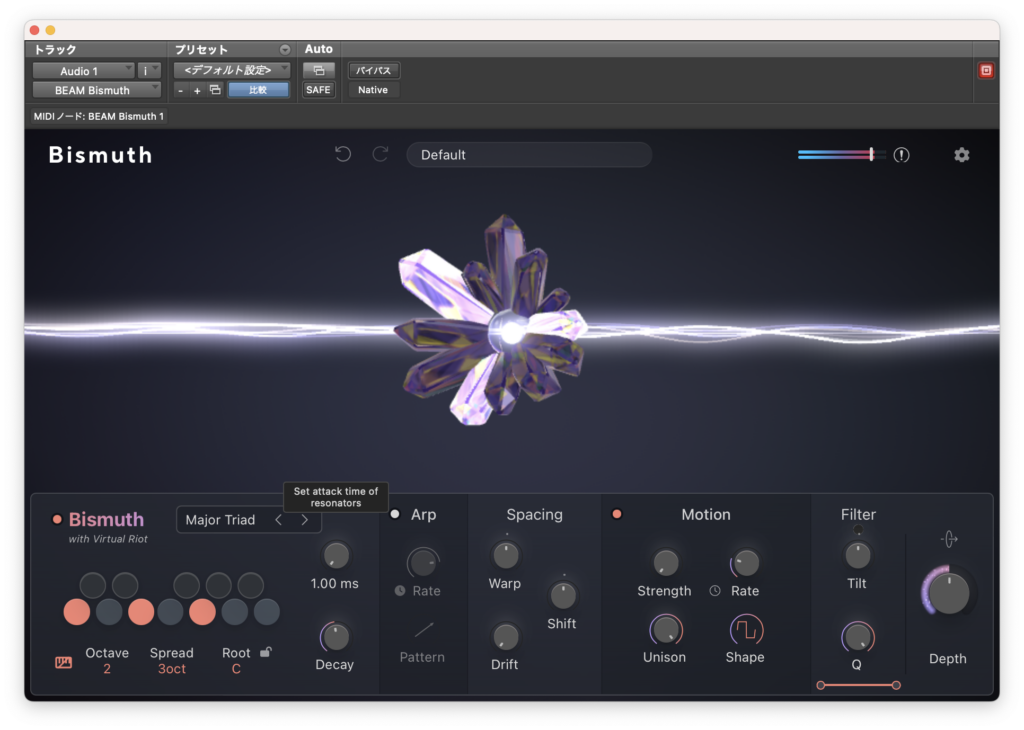Click the Motion Rate knob

click(746, 562)
